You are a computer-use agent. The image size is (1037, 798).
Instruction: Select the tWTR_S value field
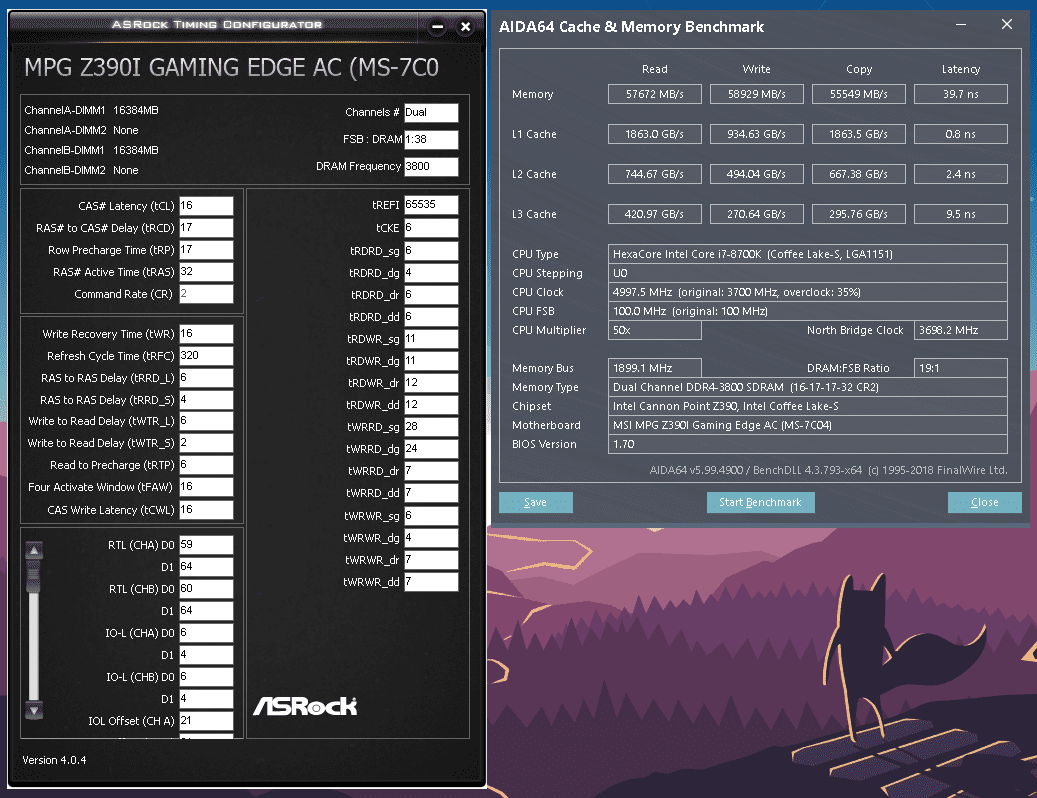(x=206, y=443)
